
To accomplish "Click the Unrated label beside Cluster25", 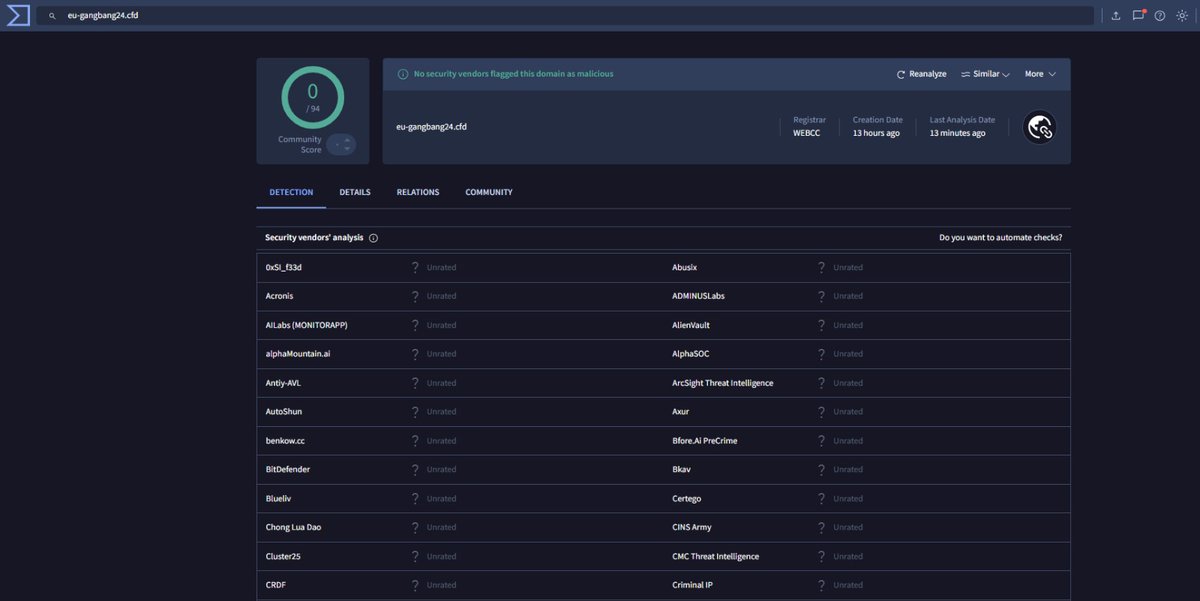I will click(x=441, y=556).
